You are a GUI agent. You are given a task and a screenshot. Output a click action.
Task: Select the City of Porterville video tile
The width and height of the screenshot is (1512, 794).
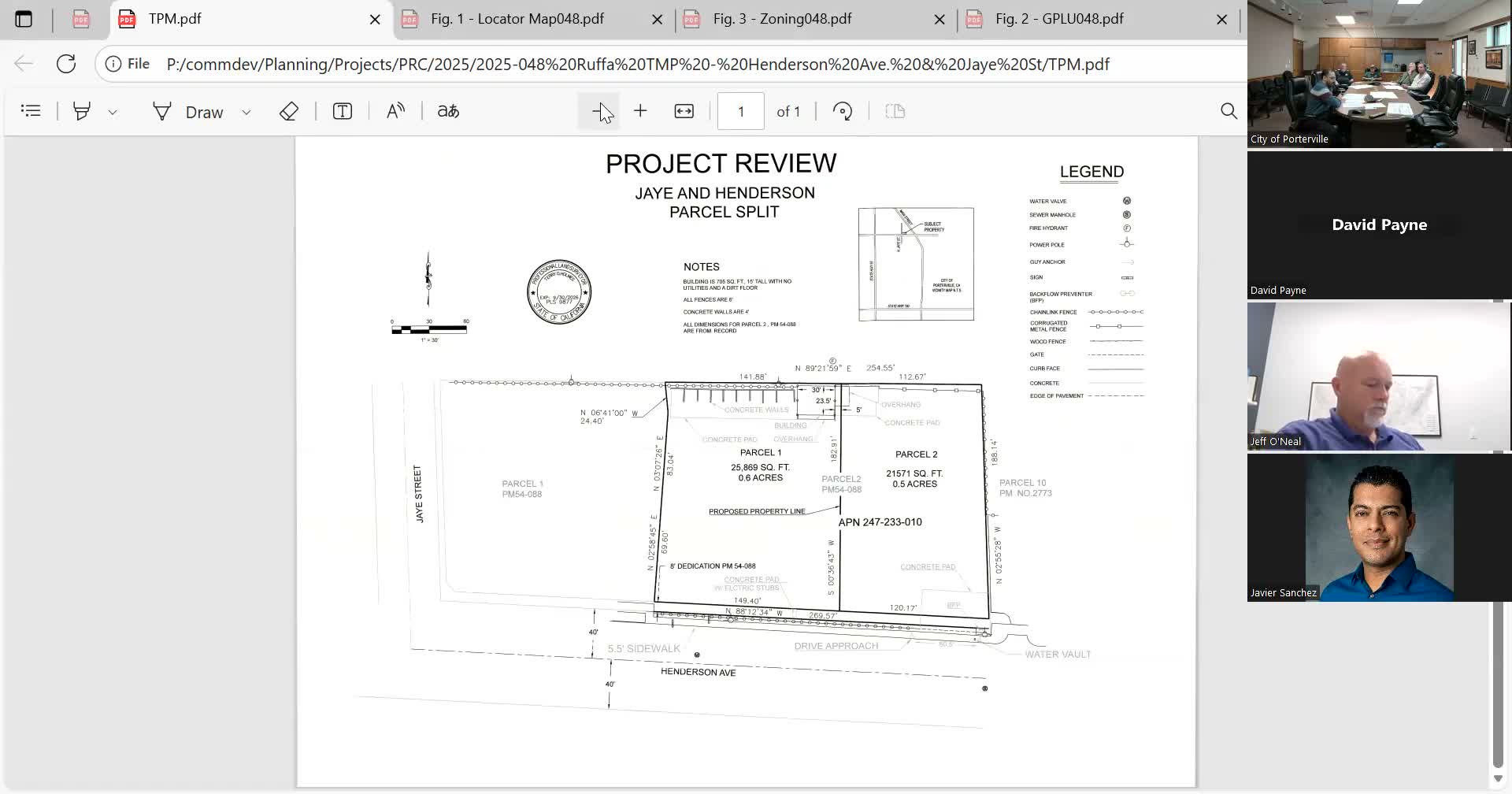tap(1378, 74)
